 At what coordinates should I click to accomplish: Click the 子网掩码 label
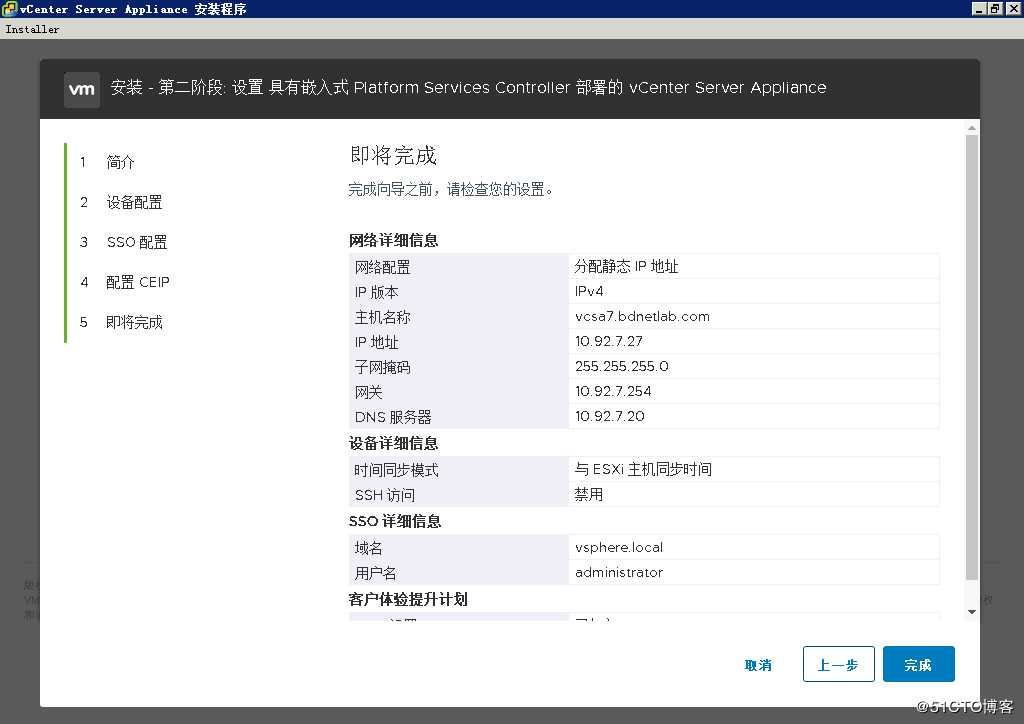point(383,367)
